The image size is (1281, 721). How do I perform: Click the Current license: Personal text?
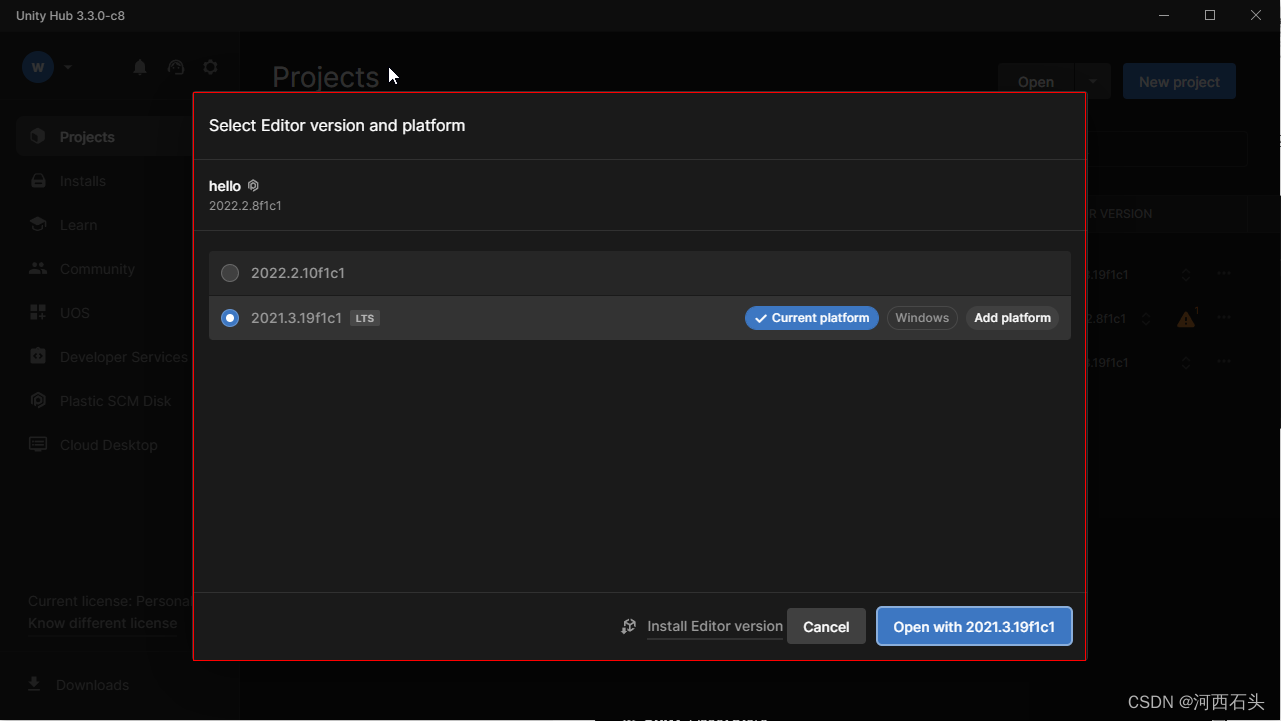click(x=110, y=601)
